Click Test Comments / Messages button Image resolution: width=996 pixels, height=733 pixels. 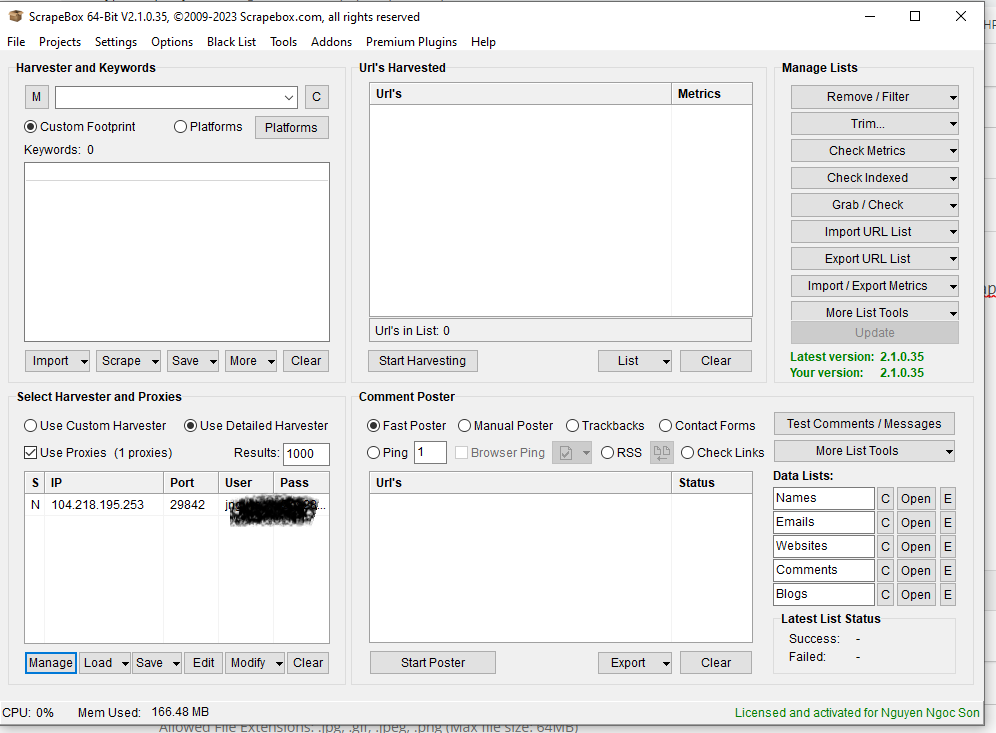864,424
